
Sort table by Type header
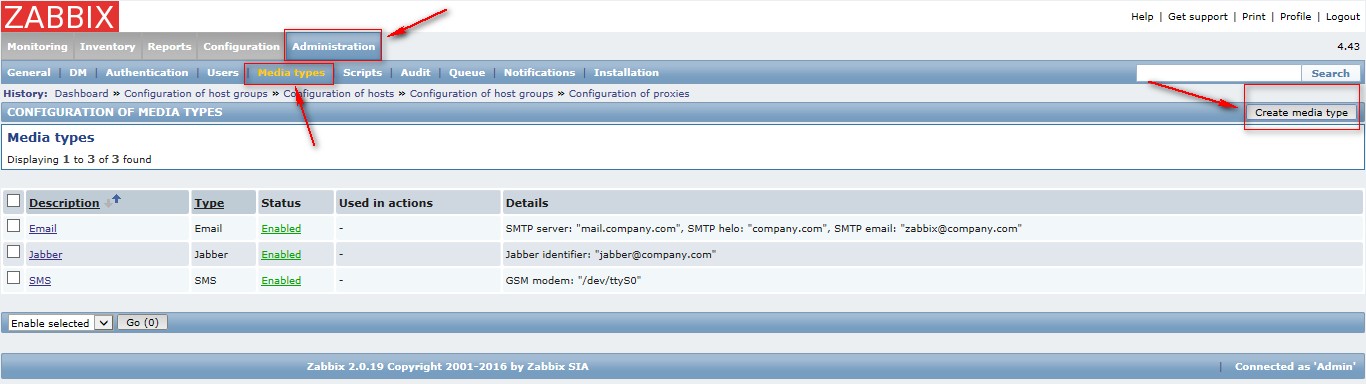click(209, 203)
